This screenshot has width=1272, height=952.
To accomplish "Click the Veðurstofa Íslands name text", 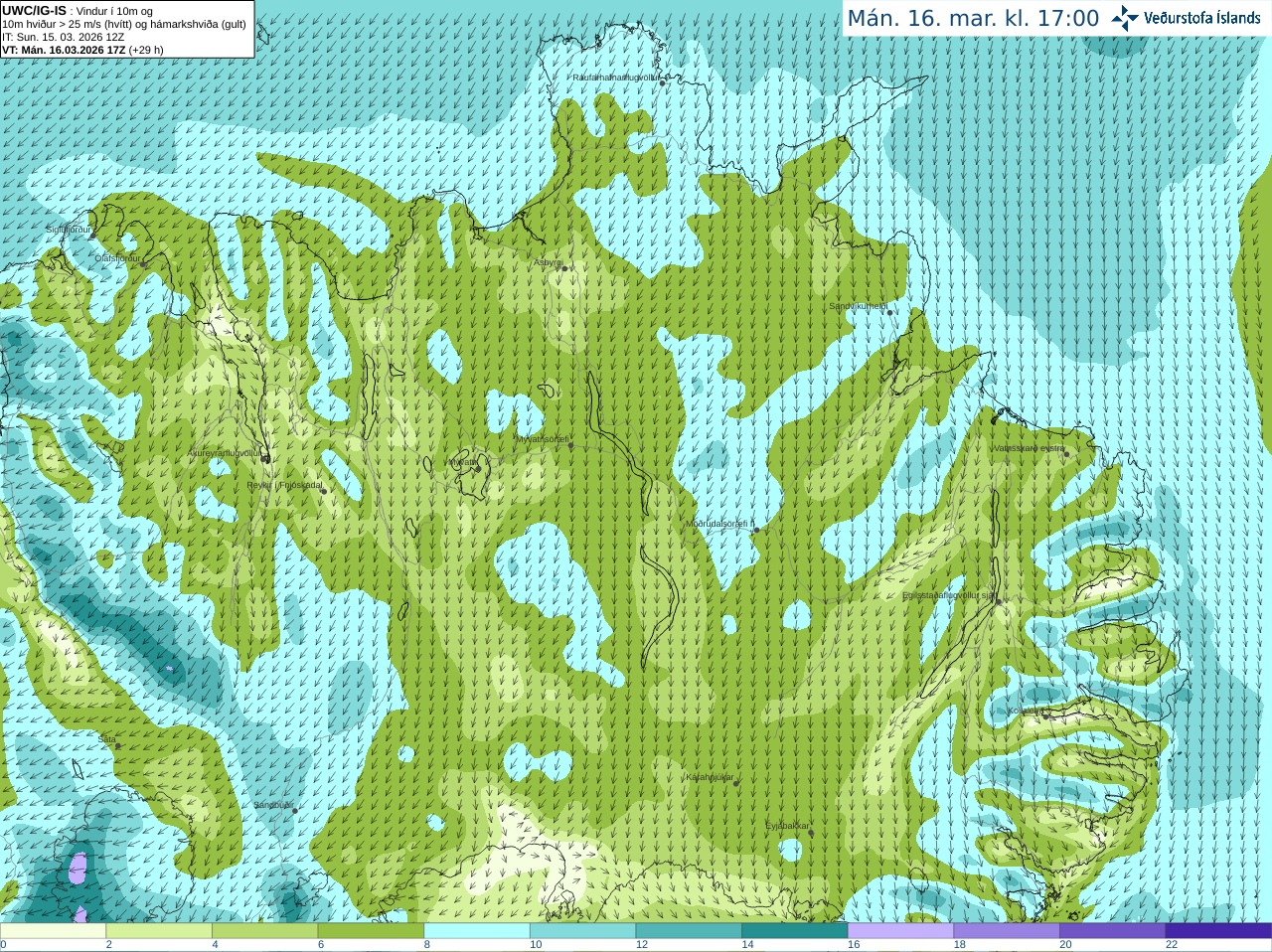I will point(1202,18).
